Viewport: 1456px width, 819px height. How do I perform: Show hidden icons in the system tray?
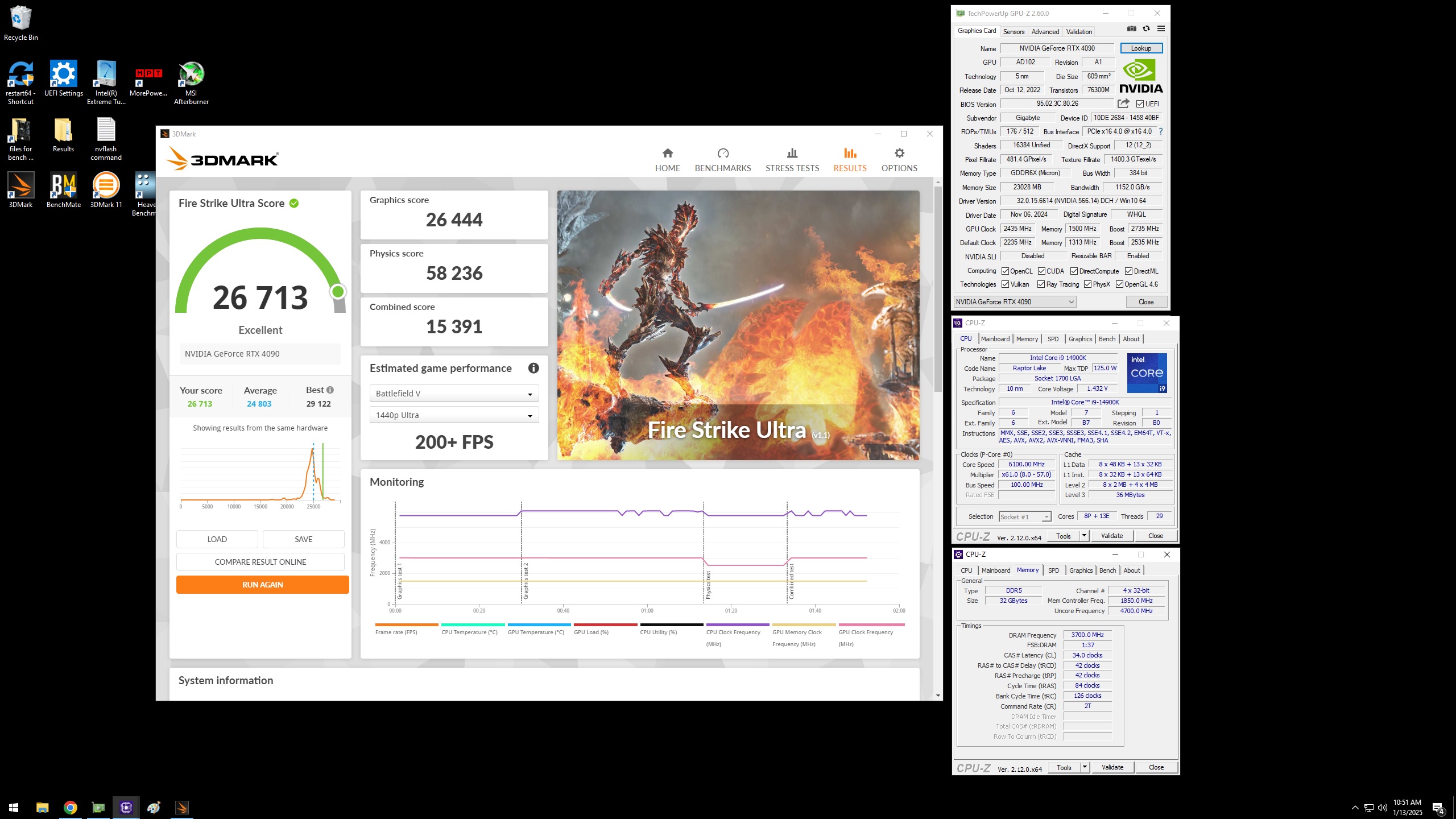pyautogui.click(x=1355, y=808)
